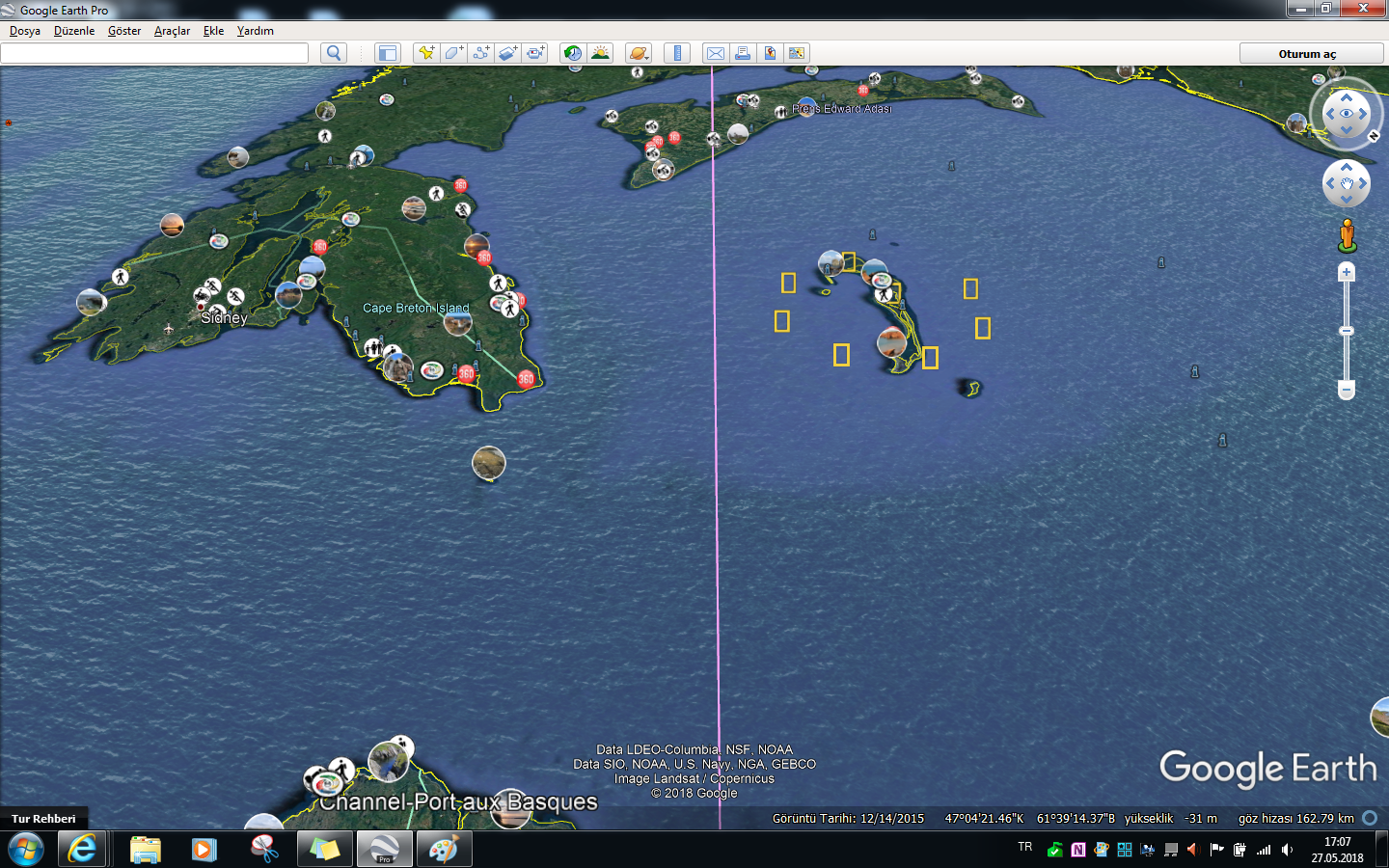Click the Channel-Port aux Basques label
The width and height of the screenshot is (1389, 868).
coord(458,801)
